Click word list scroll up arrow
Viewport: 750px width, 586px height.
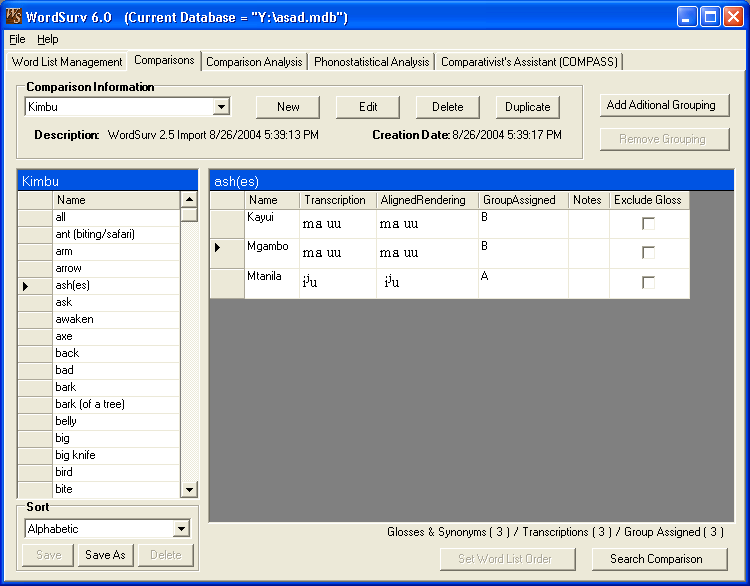(189, 199)
